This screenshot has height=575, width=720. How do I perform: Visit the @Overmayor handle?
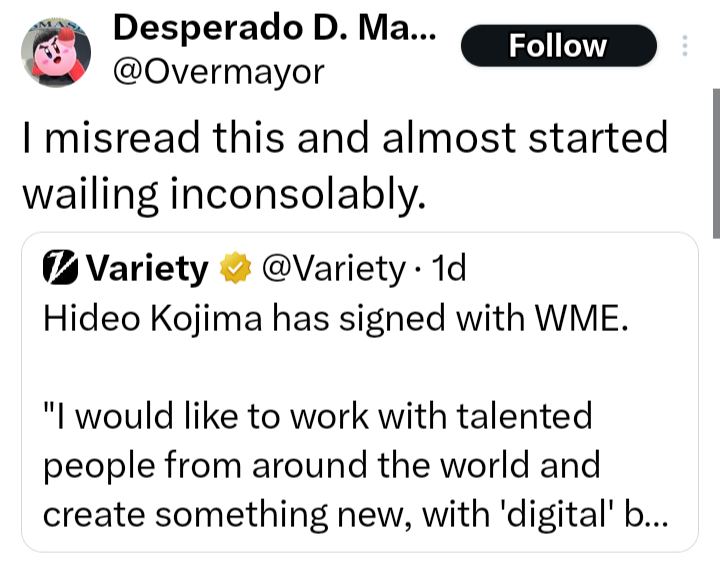pyautogui.click(x=218, y=71)
